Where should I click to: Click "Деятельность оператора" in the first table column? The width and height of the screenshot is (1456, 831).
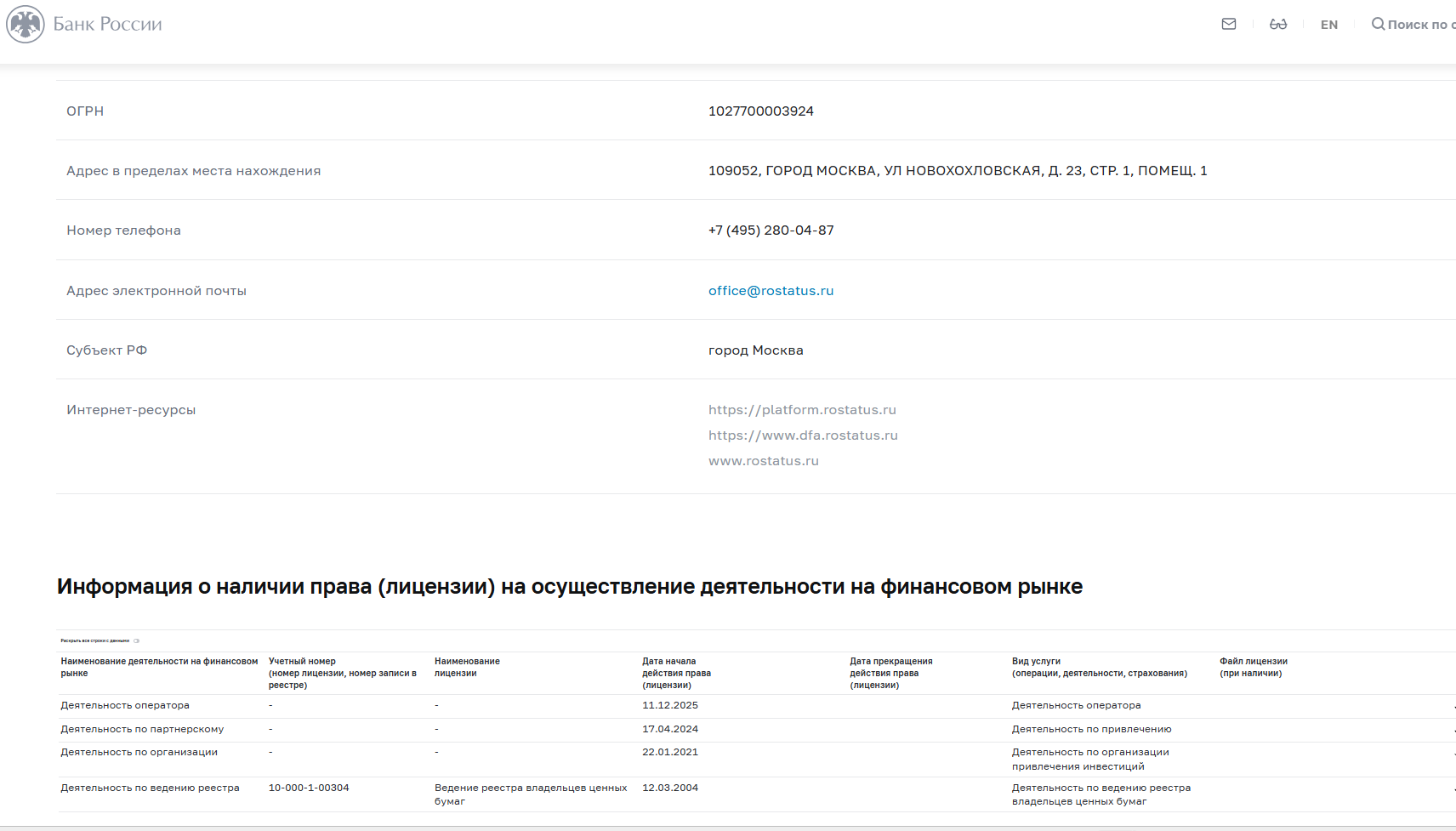pos(125,705)
